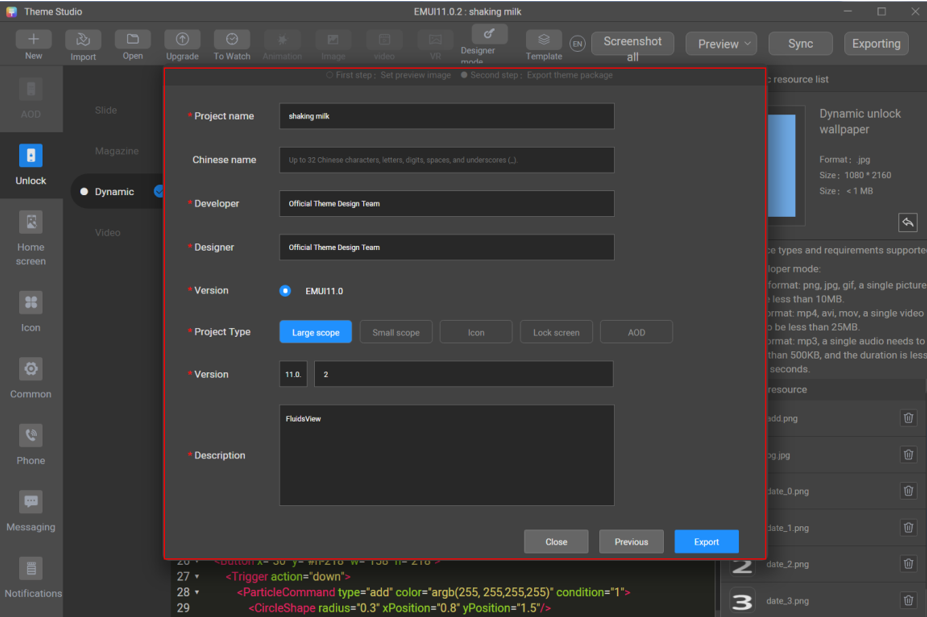Open the Preview dropdown
The width and height of the screenshot is (927, 617).
pyautogui.click(x=720, y=44)
